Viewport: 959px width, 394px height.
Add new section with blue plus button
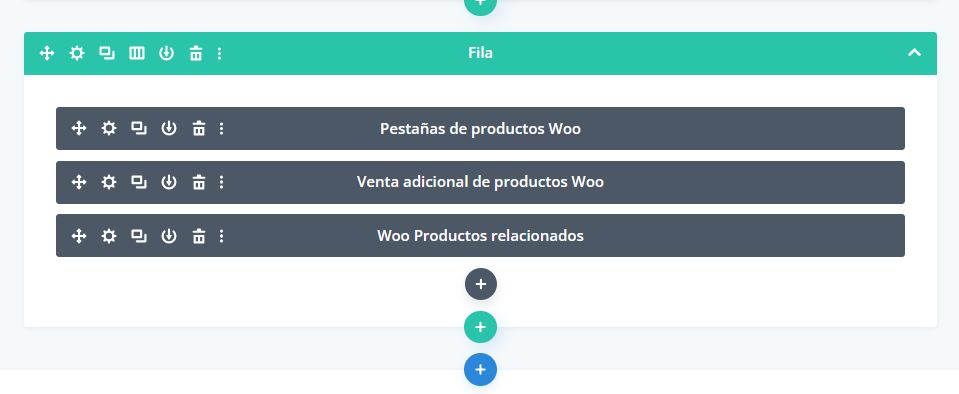coord(481,370)
